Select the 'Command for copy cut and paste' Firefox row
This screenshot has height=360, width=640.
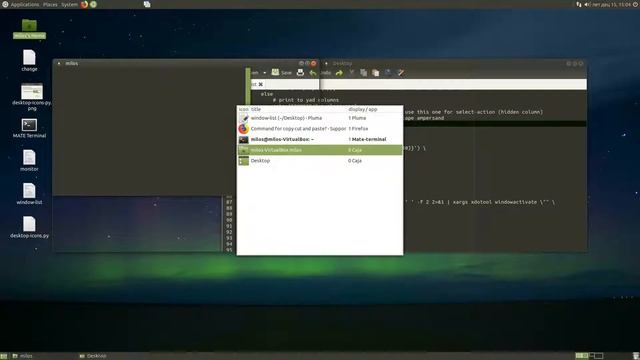320,129
